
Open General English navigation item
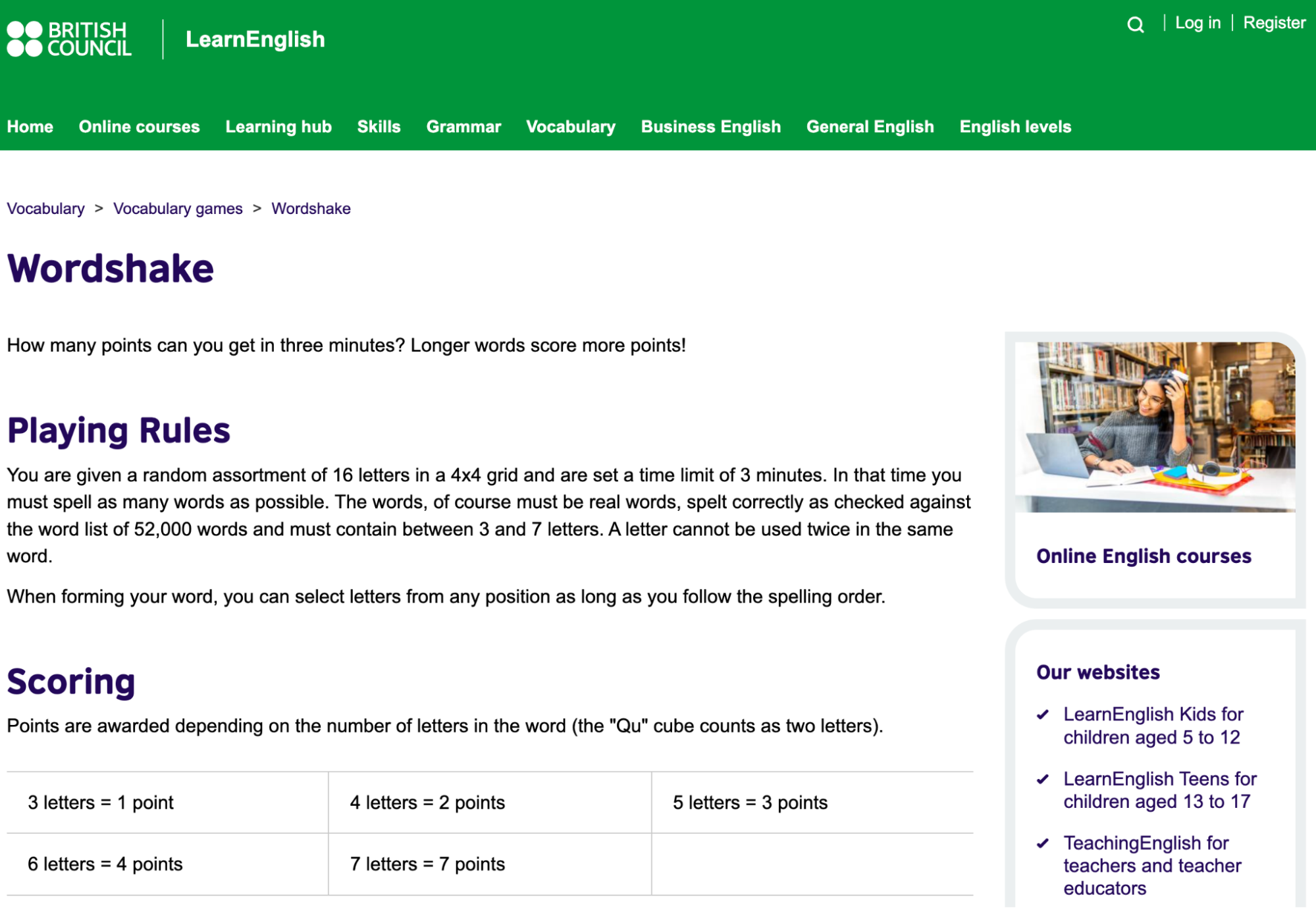870,126
